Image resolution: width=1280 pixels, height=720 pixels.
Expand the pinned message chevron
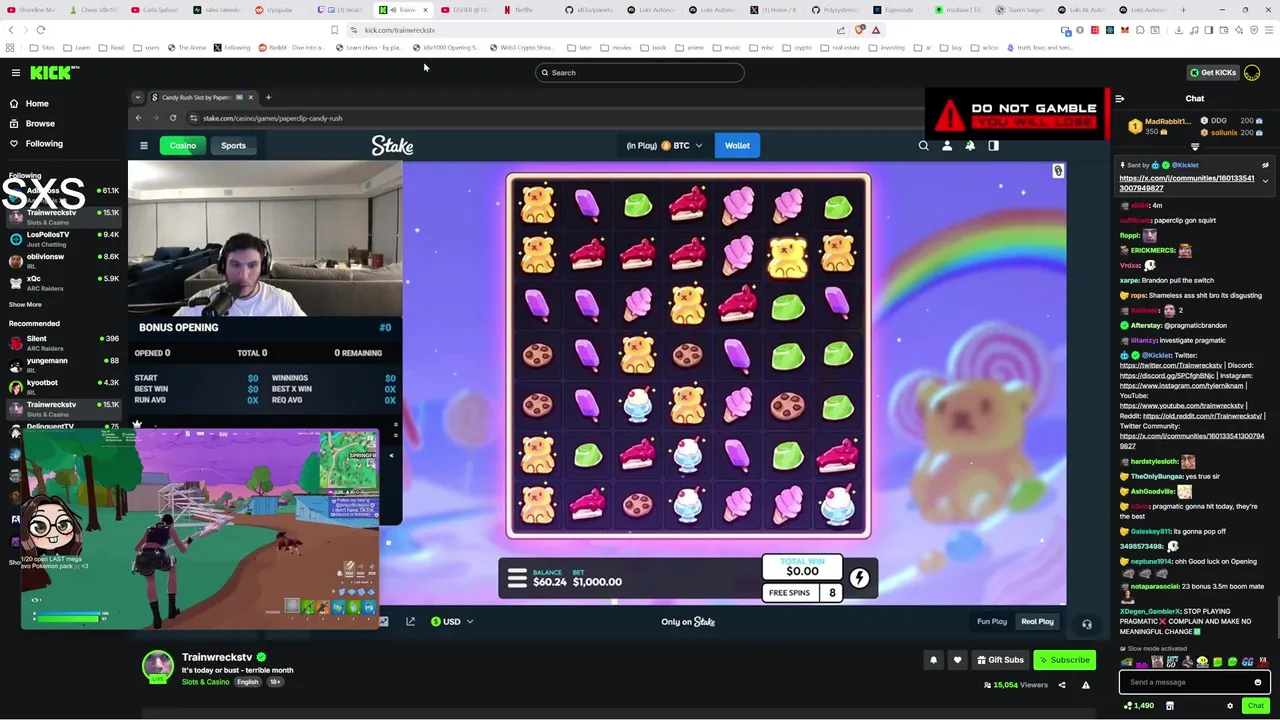(x=1265, y=181)
